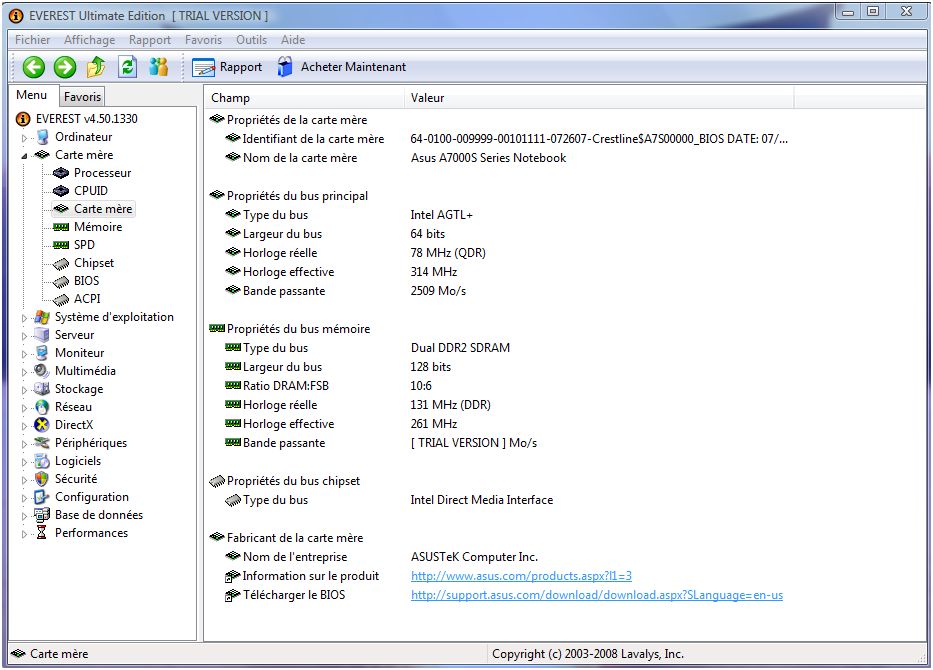Viewport: 933px width, 670px height.
Task: Click the green Forward arrow icon
Action: [x=65, y=67]
